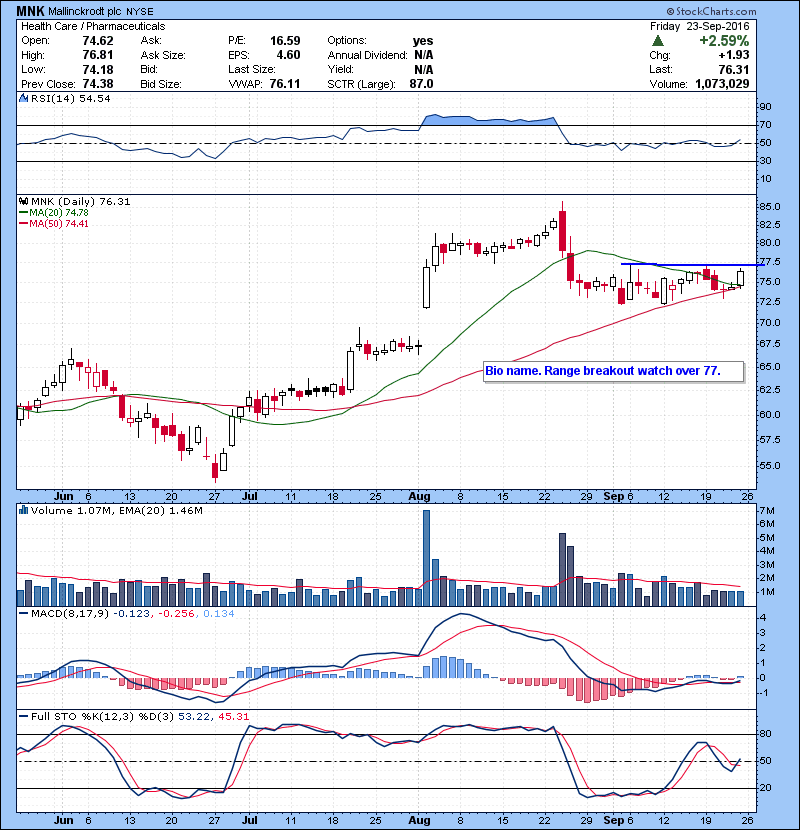Screen dimensions: 800x830
Task: Click the Volume 1.07M, EMA(20) 1.46M label
Action: [x=116, y=510]
